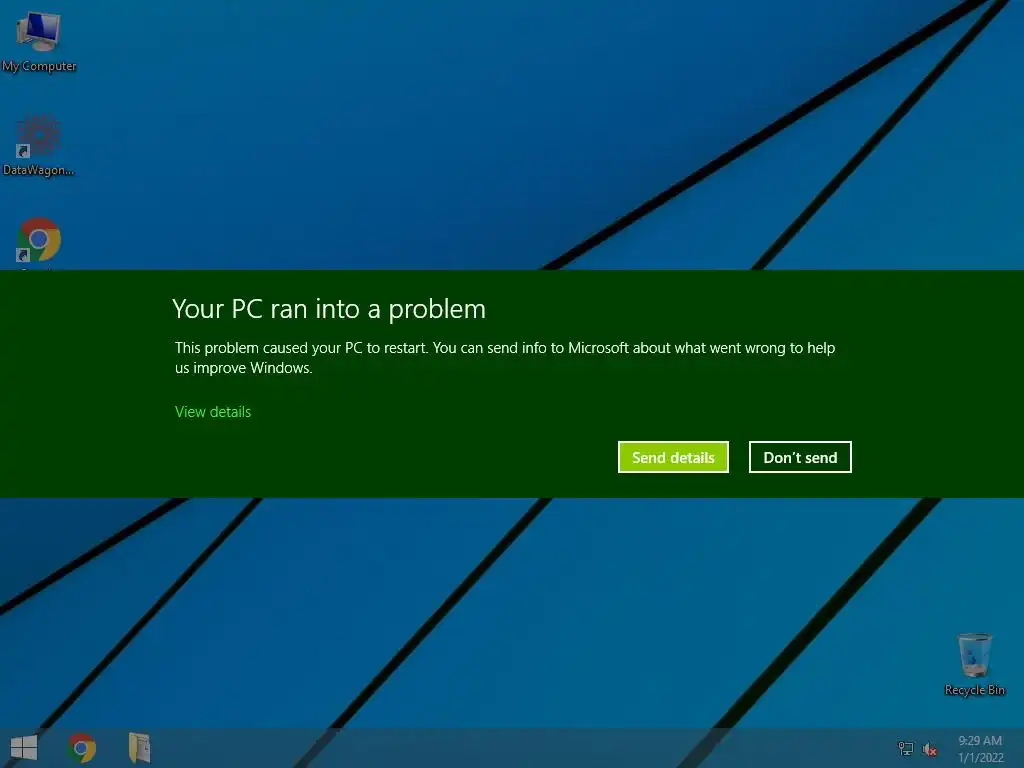Select the DataWagon desktop shortcut

pyautogui.click(x=39, y=146)
